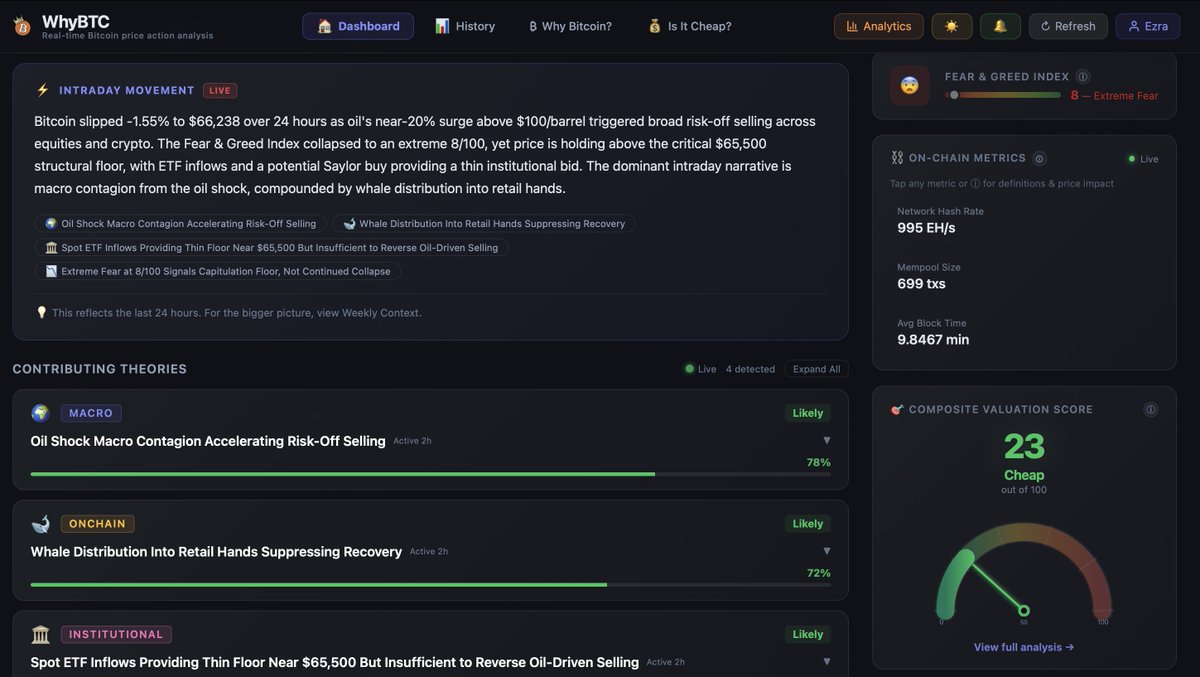The width and height of the screenshot is (1200, 677).
Task: Click the globe icon on Macro theory card
Action: (41, 413)
